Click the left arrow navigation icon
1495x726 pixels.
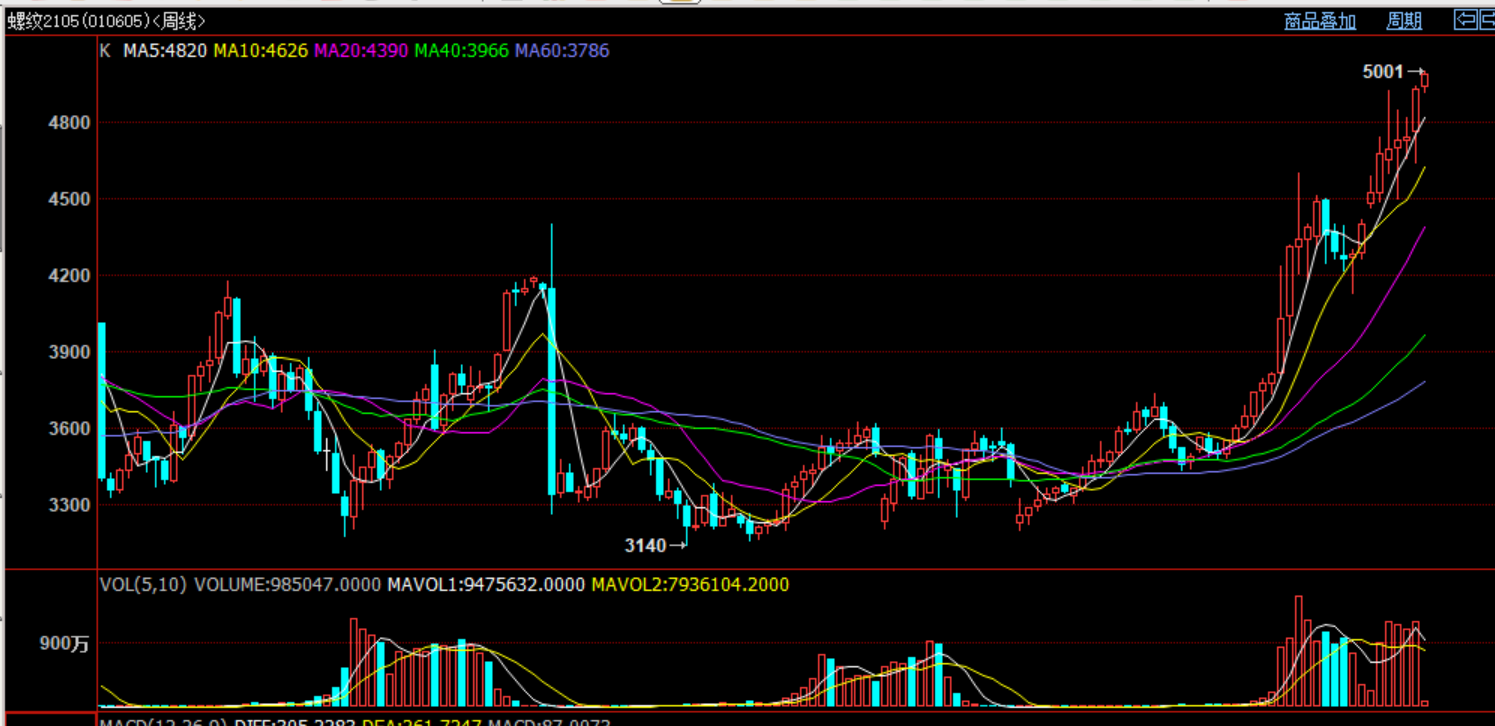point(1466,20)
